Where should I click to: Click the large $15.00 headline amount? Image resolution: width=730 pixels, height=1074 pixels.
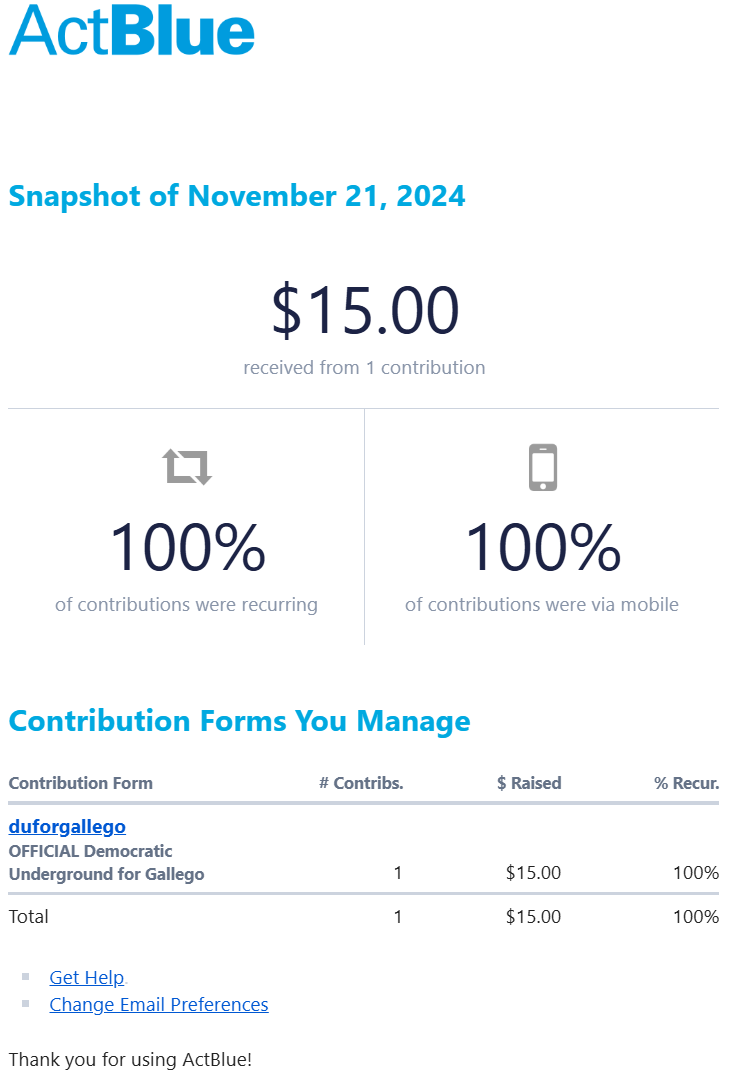(365, 311)
